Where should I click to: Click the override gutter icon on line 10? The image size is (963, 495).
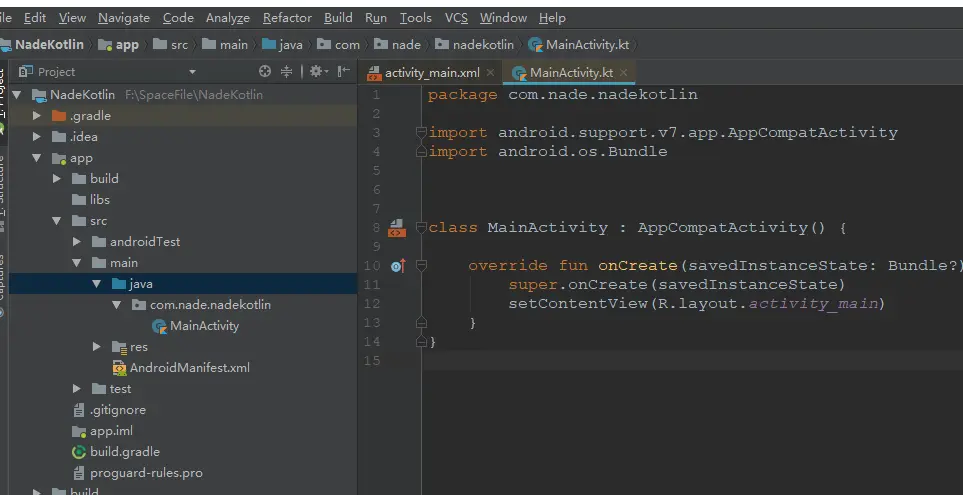tap(398, 266)
